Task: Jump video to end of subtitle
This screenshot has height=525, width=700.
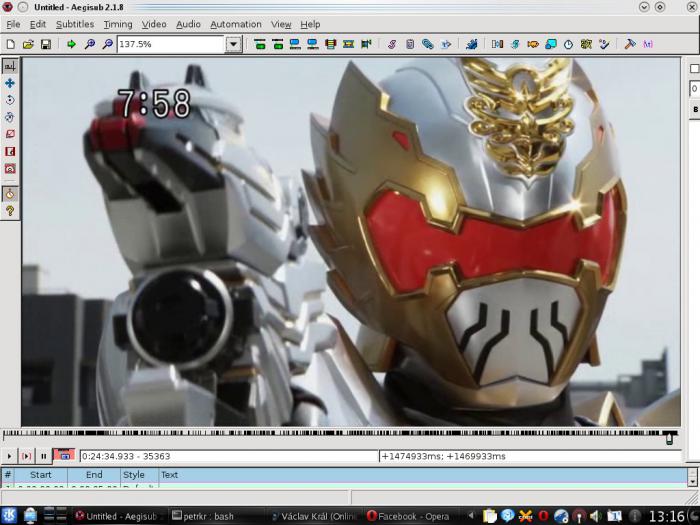Action: pyautogui.click(x=277, y=44)
